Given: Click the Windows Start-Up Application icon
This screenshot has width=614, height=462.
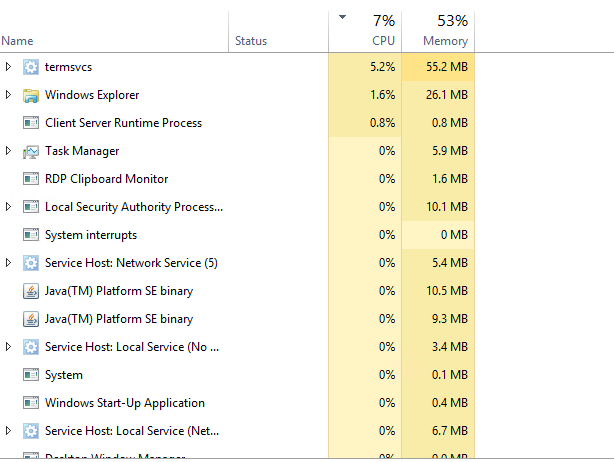Looking at the screenshot, I should (31, 403).
